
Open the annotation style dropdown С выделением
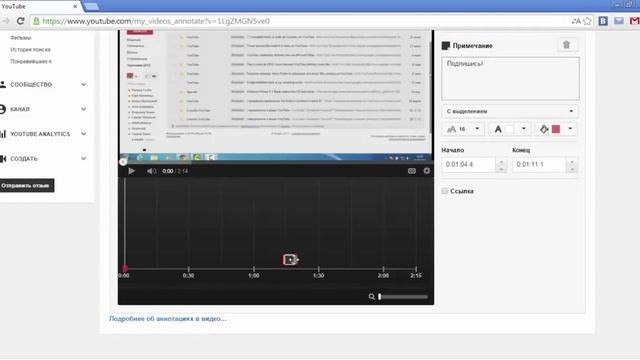pyautogui.click(x=510, y=111)
